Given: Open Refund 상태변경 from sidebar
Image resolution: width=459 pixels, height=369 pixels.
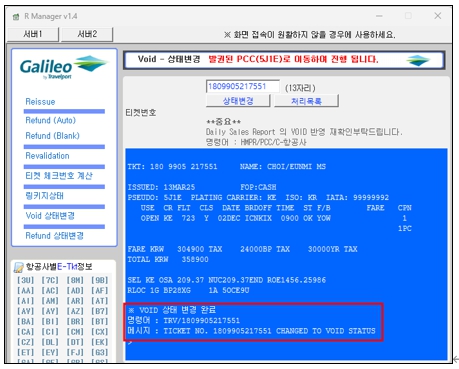Looking at the screenshot, I should tap(54, 236).
